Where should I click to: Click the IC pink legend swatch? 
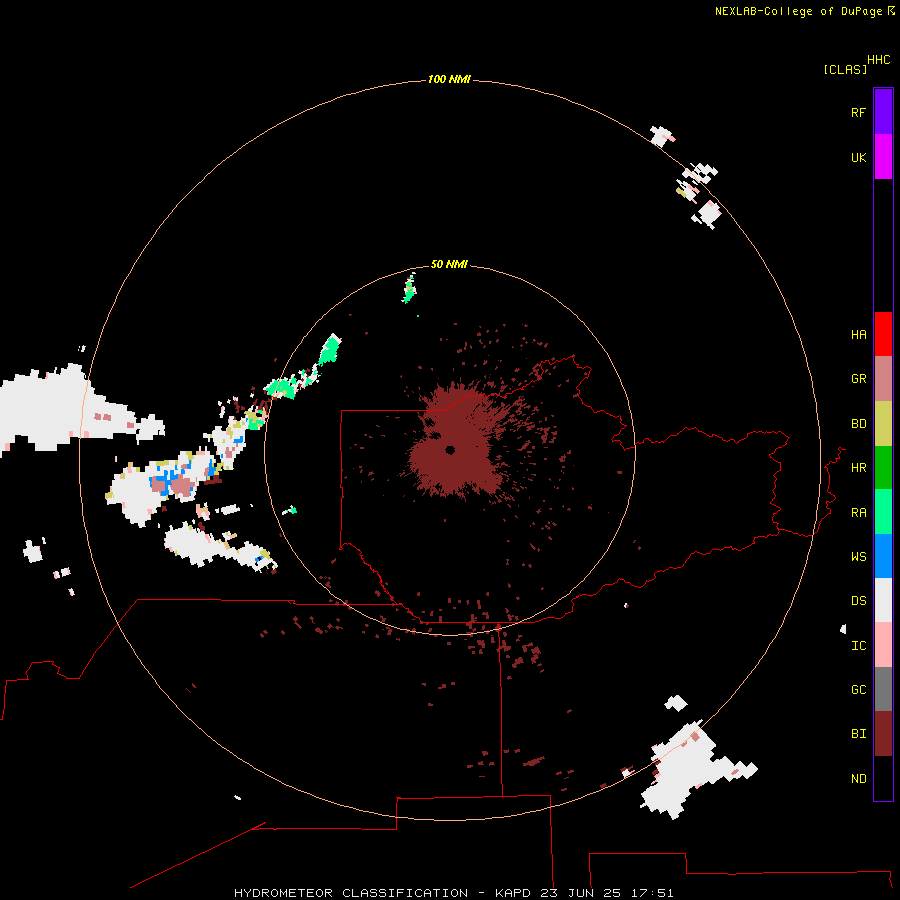(x=883, y=645)
